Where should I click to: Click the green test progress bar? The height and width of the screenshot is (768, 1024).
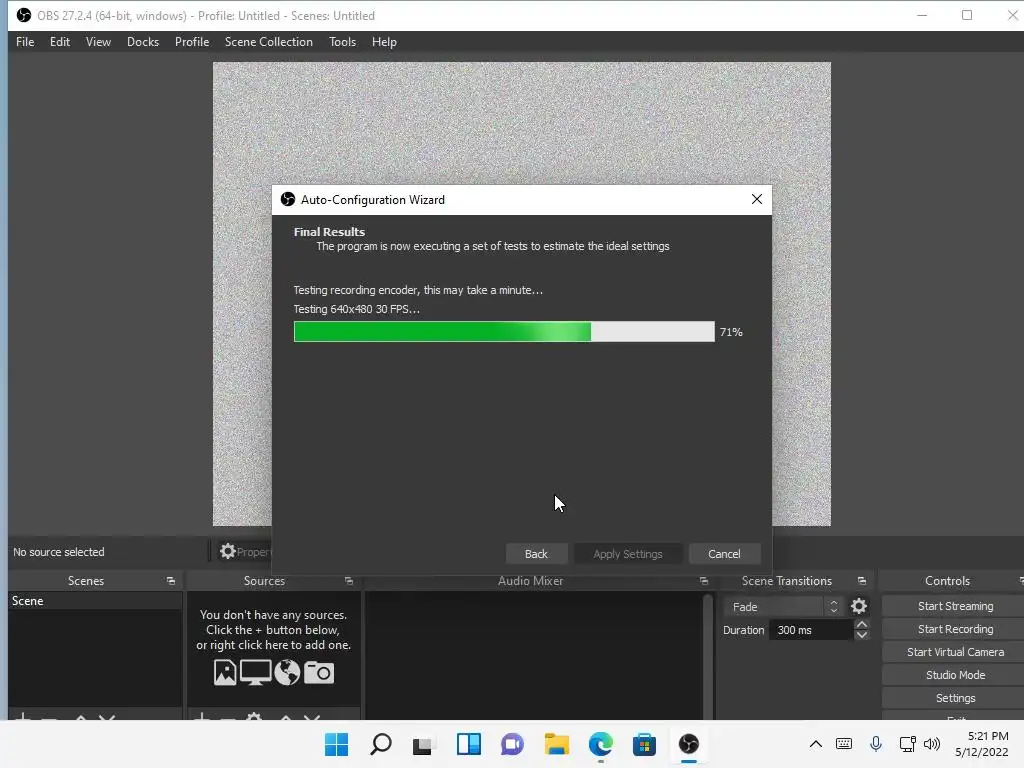(504, 332)
